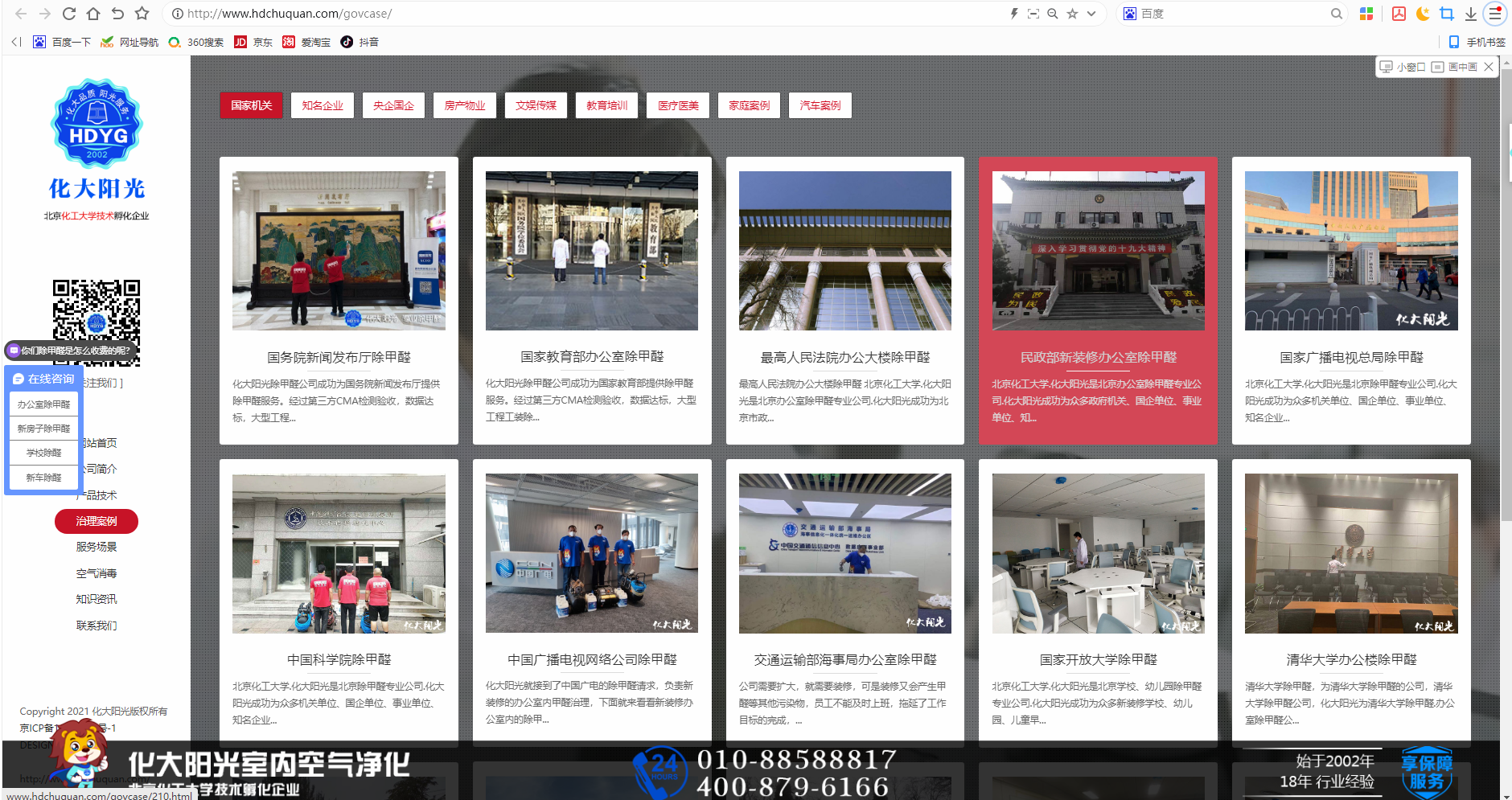This screenshot has width=1512, height=800.
Task: Open the 国家开放大学除甲醛 case image
Action: pyautogui.click(x=1098, y=553)
